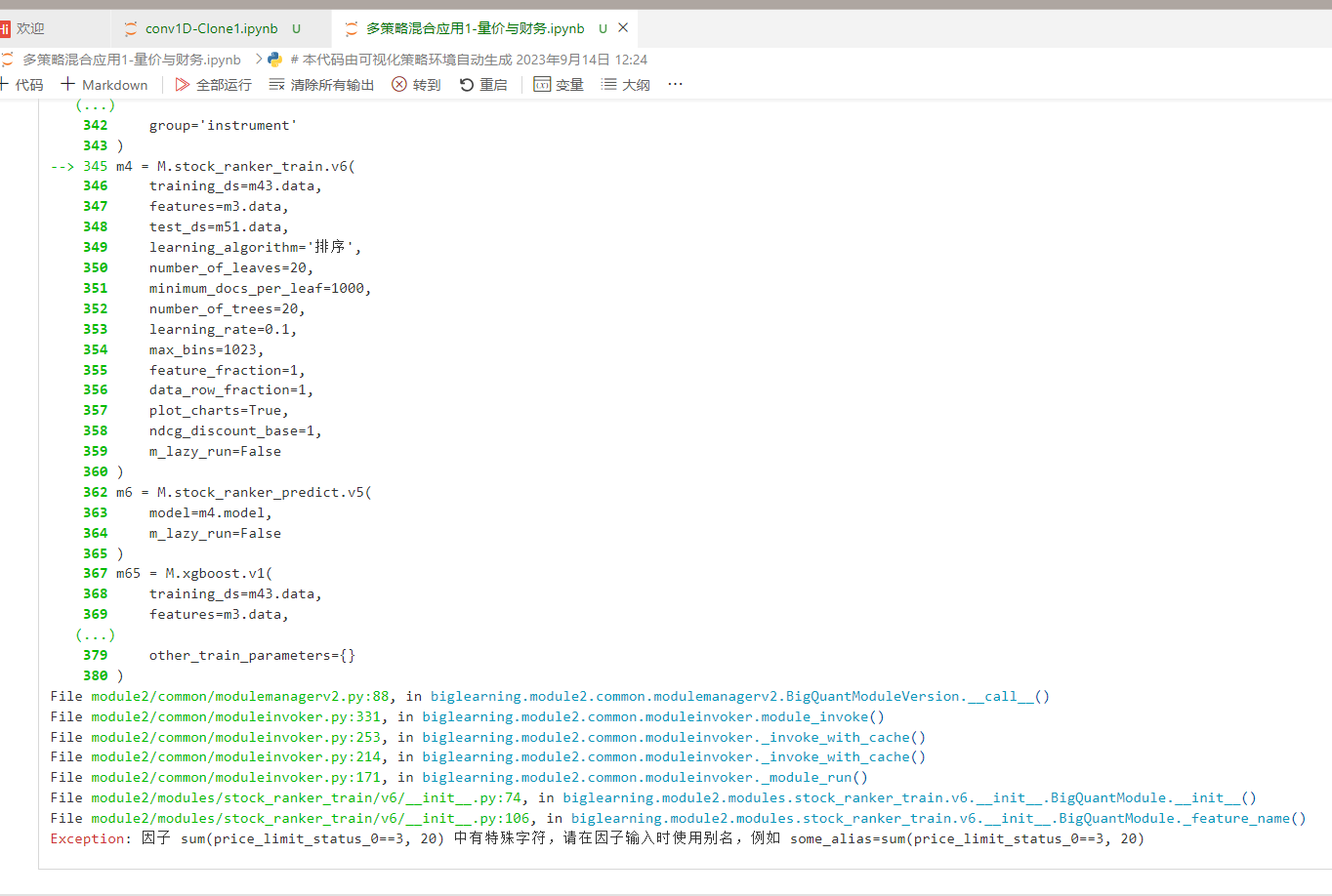This screenshot has width=1332, height=896.
Task: Click the Python icon in the breadcrumb
Action: point(275,60)
